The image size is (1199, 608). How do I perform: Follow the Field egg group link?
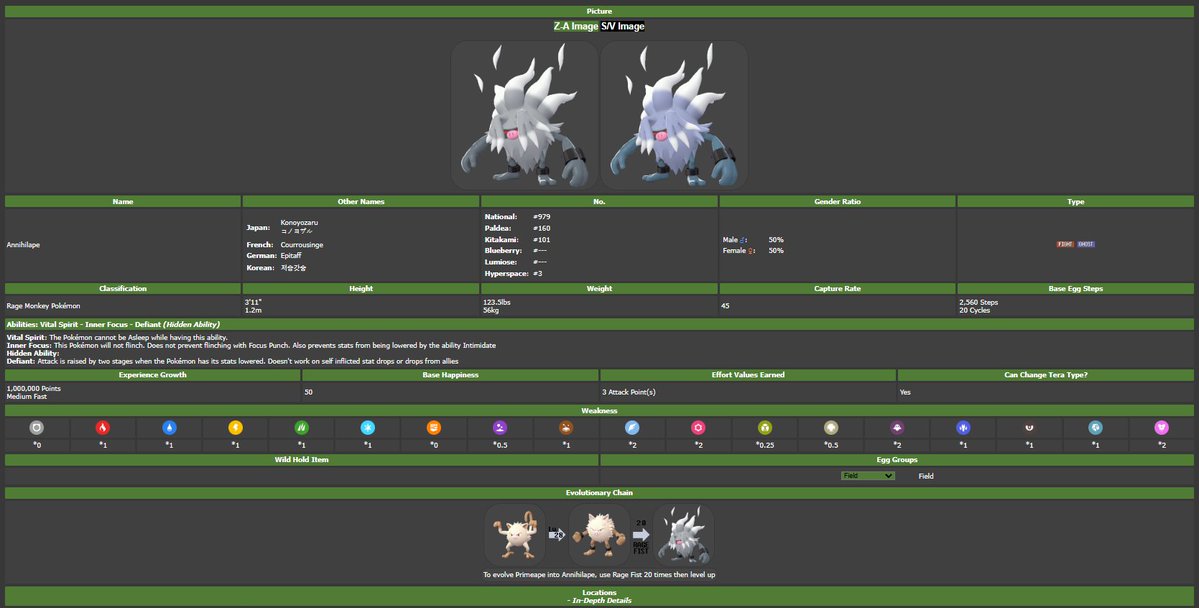click(926, 476)
